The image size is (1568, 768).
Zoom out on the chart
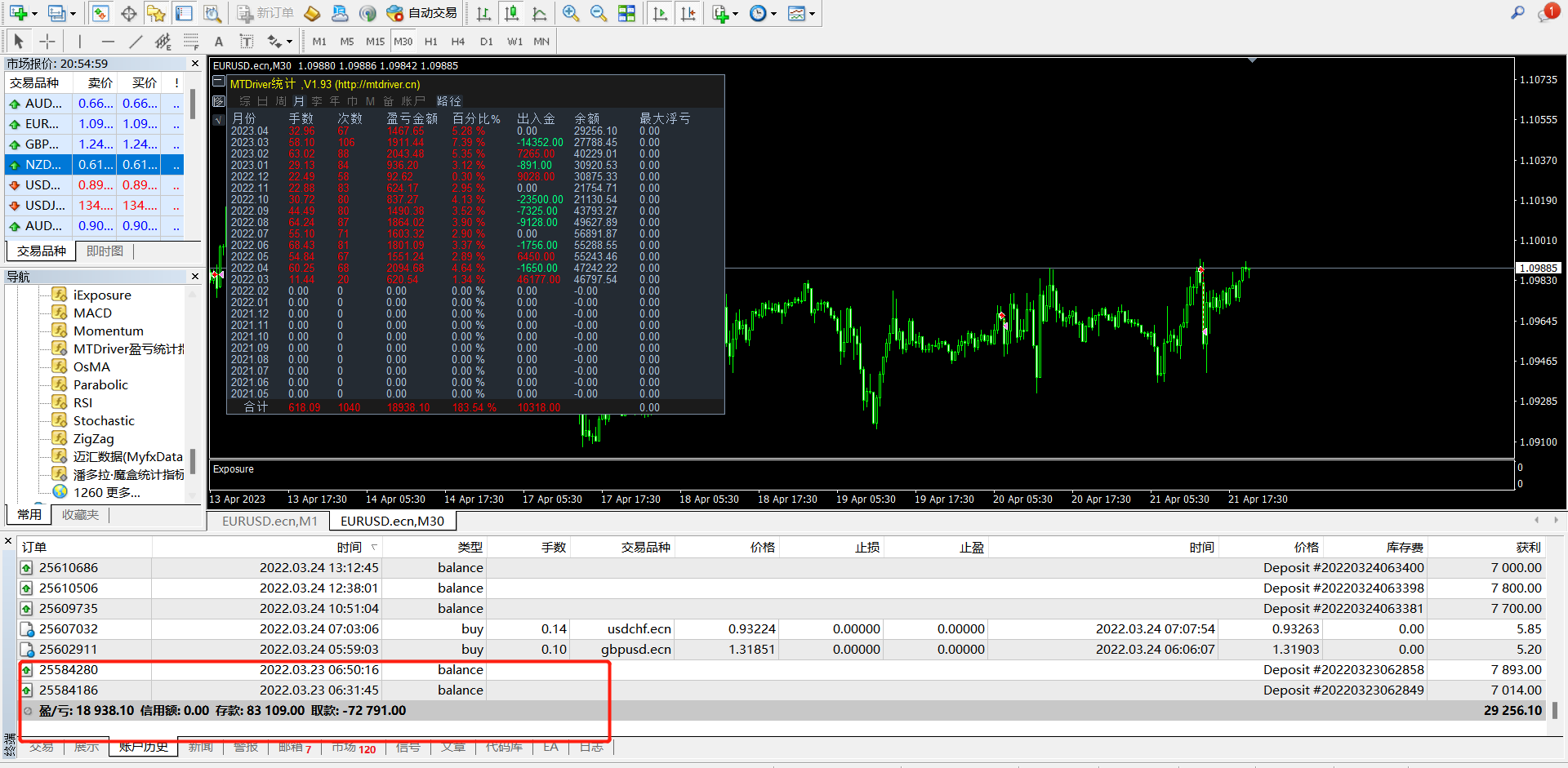(x=599, y=14)
